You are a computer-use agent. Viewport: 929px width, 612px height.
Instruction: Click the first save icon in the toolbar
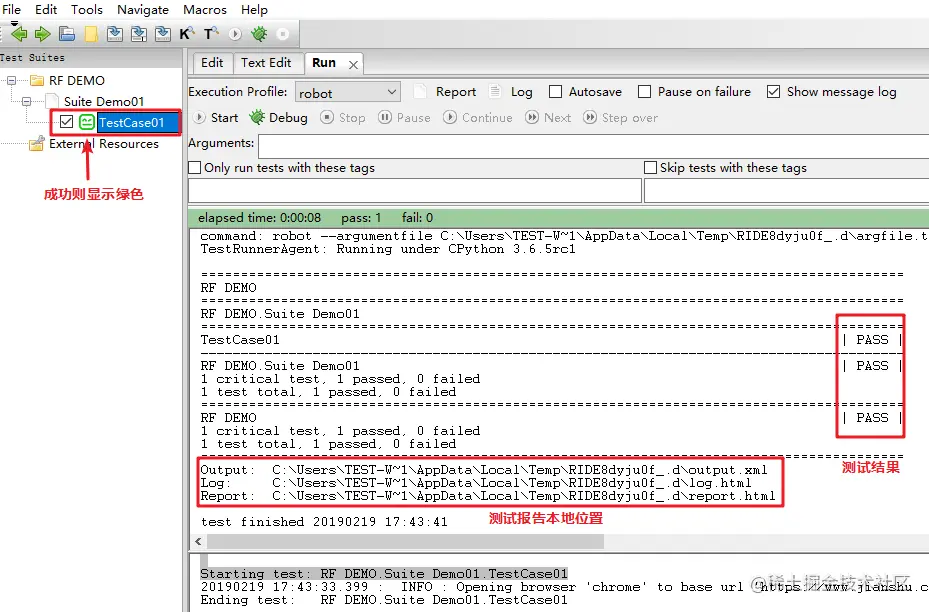[x=115, y=34]
